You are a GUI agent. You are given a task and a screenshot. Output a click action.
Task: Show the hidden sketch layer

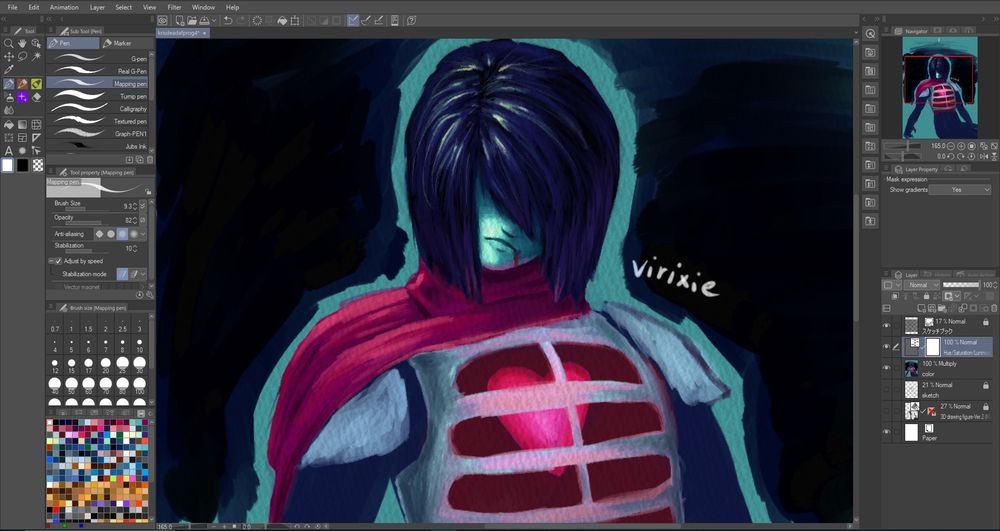(886, 389)
